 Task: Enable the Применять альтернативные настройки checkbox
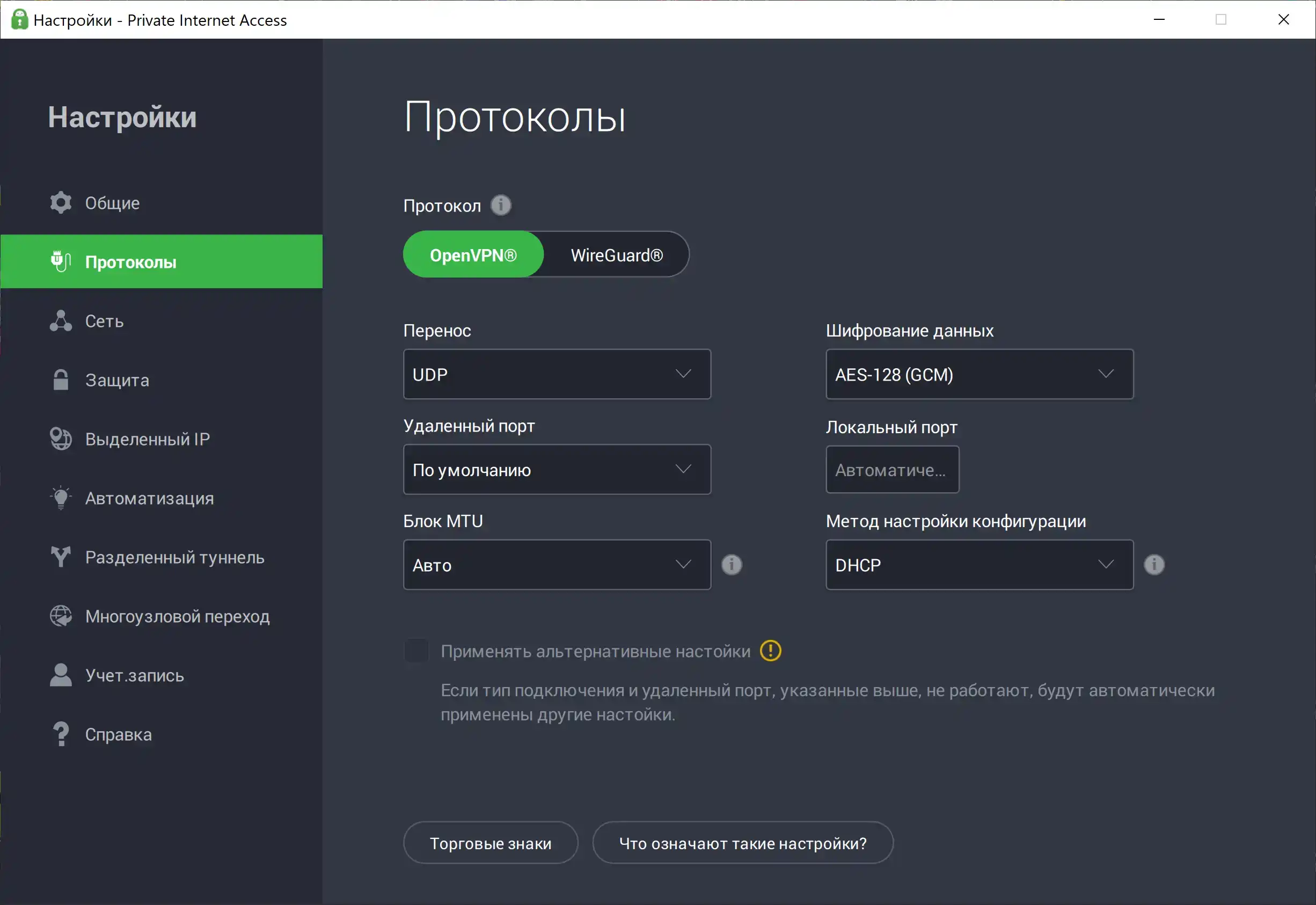(x=416, y=651)
